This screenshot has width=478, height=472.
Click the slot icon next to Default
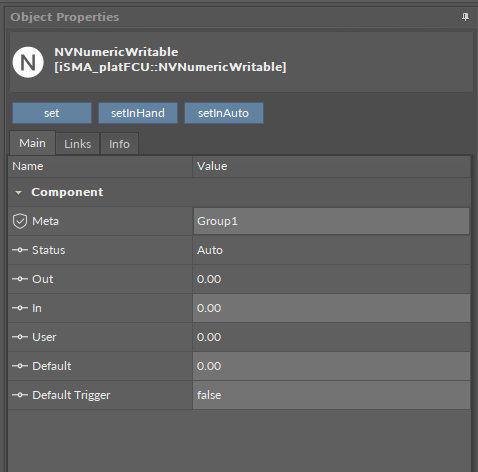click(20, 366)
